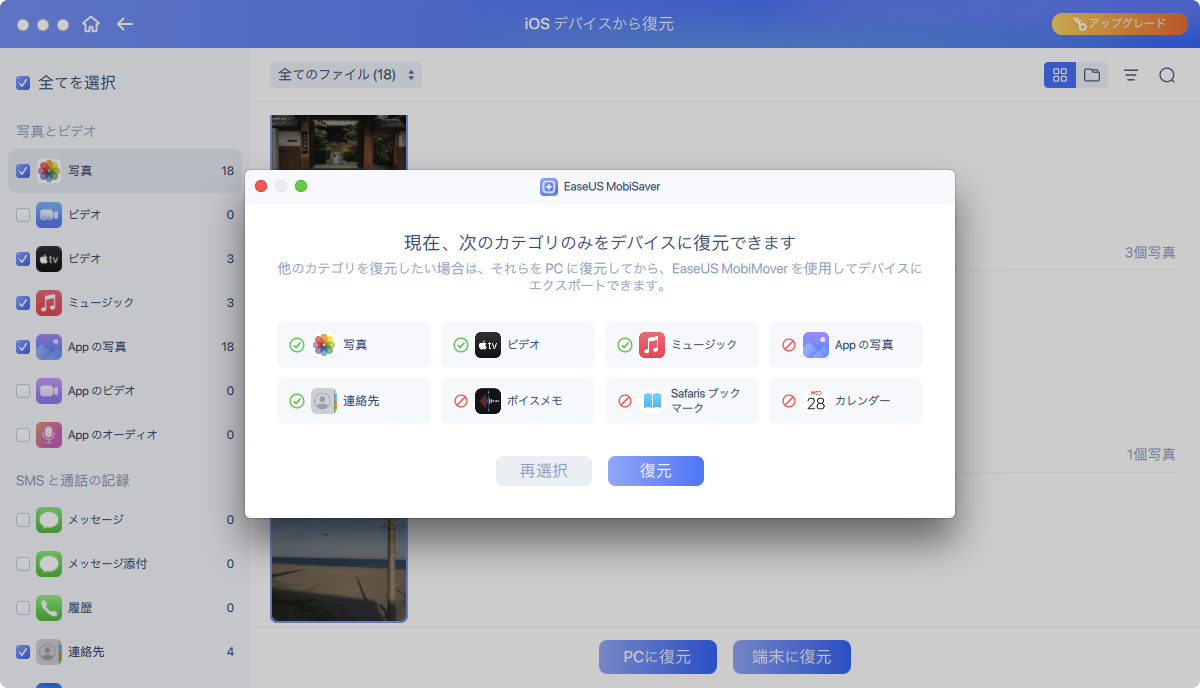Screen dimensions: 1200x688
Task: Click the temple gate photo thumbnail
Action: (x=339, y=142)
